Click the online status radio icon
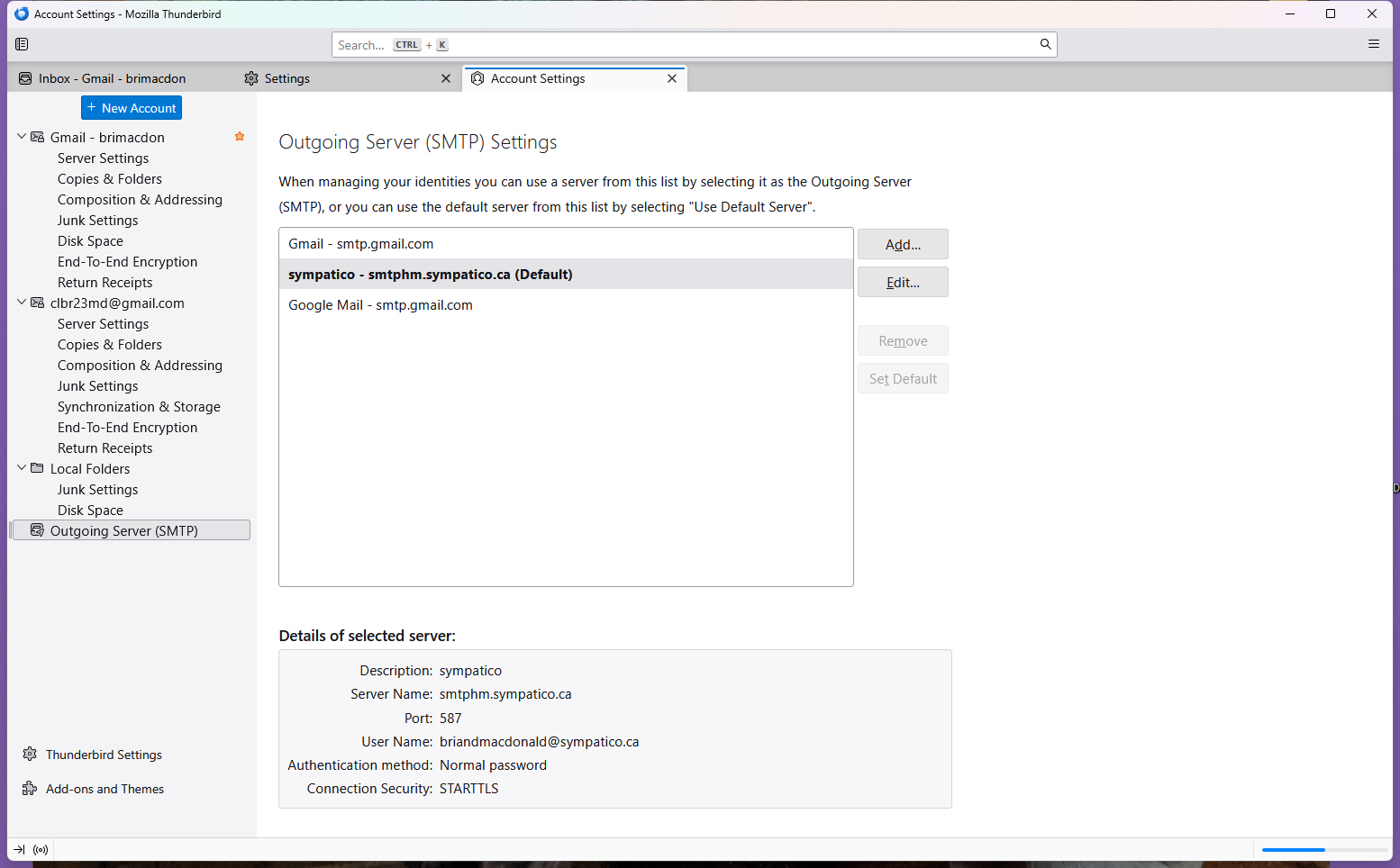 click(41, 849)
